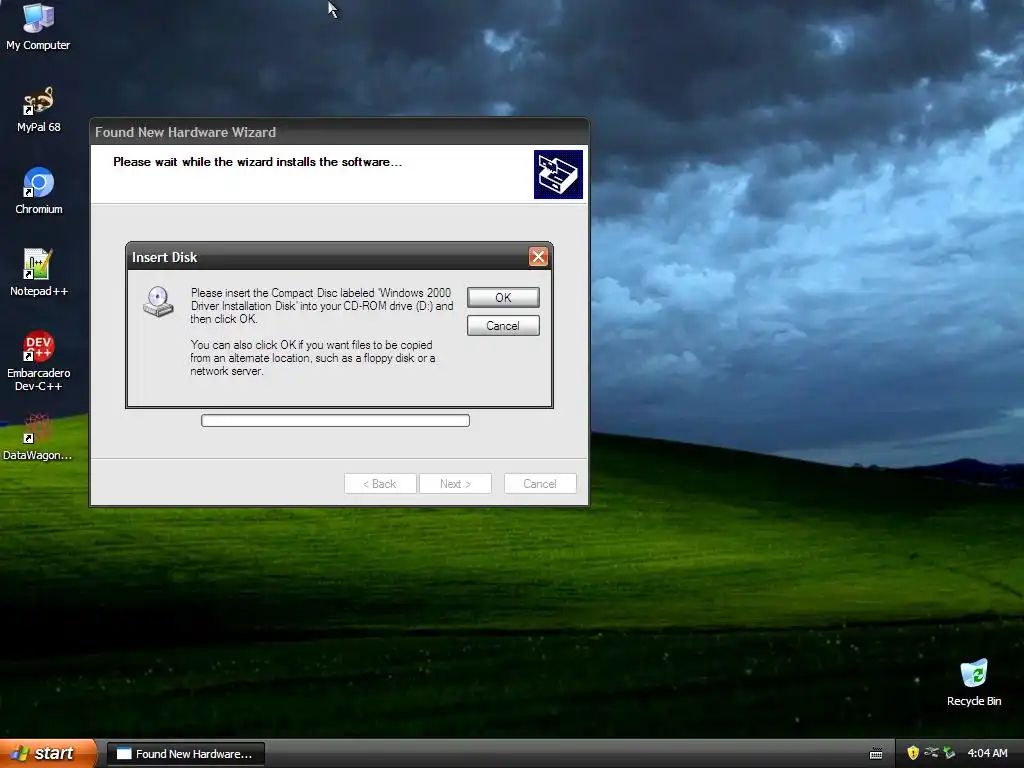Select the Recycle Bin desktop icon
Viewport: 1024px width, 768px height.
pyautogui.click(x=974, y=682)
